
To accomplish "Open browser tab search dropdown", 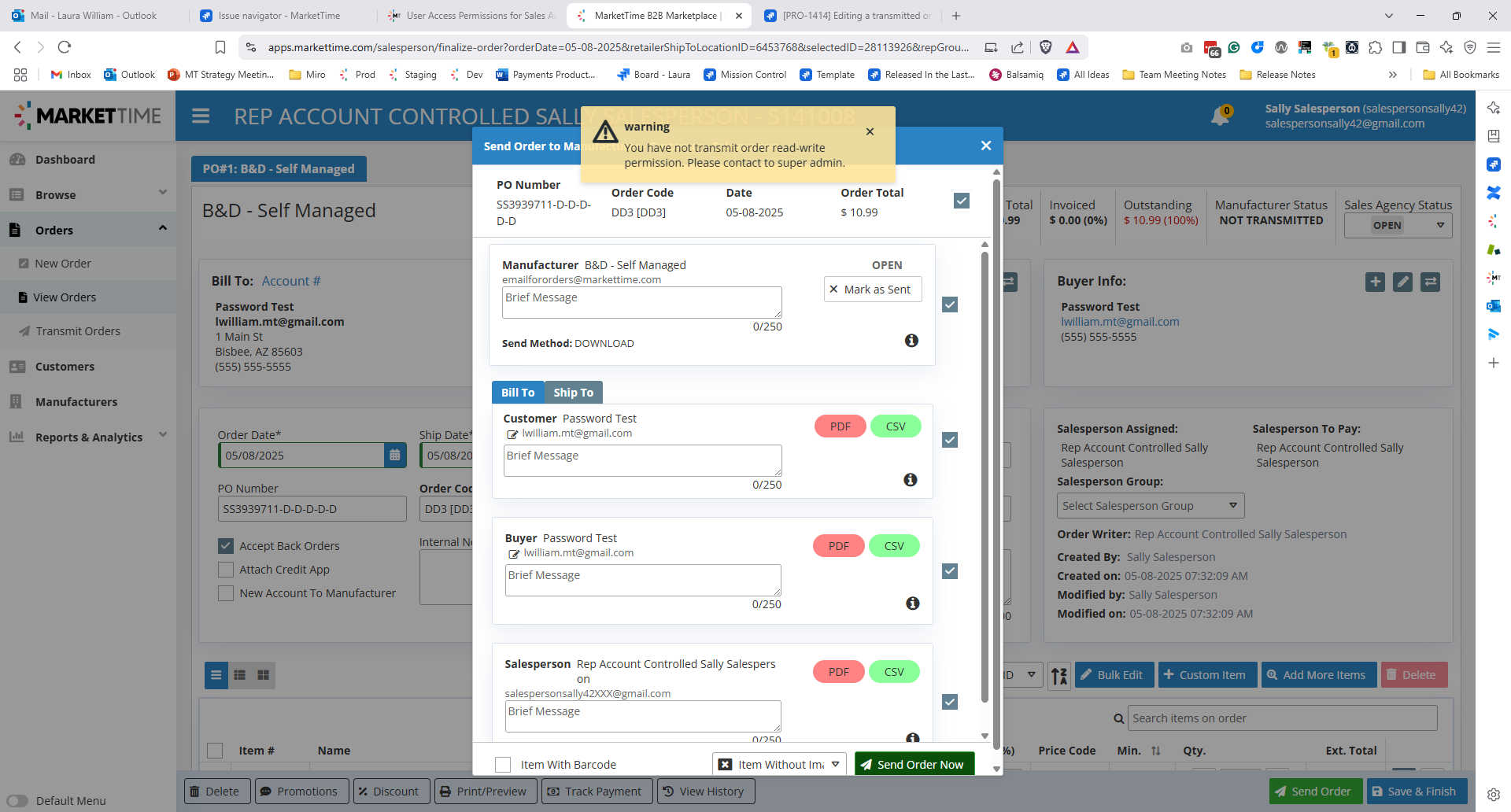I will pos(1388,16).
